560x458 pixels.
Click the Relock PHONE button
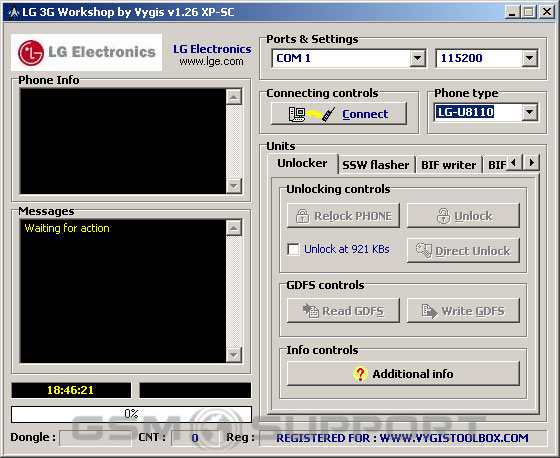coord(343,216)
